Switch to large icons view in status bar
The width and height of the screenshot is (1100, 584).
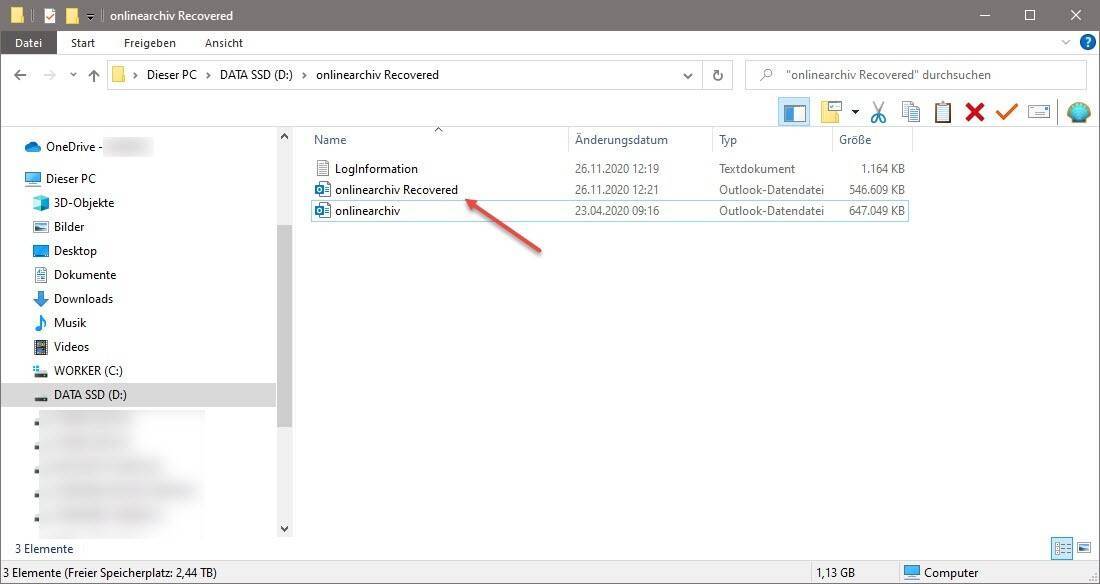coord(1082,548)
